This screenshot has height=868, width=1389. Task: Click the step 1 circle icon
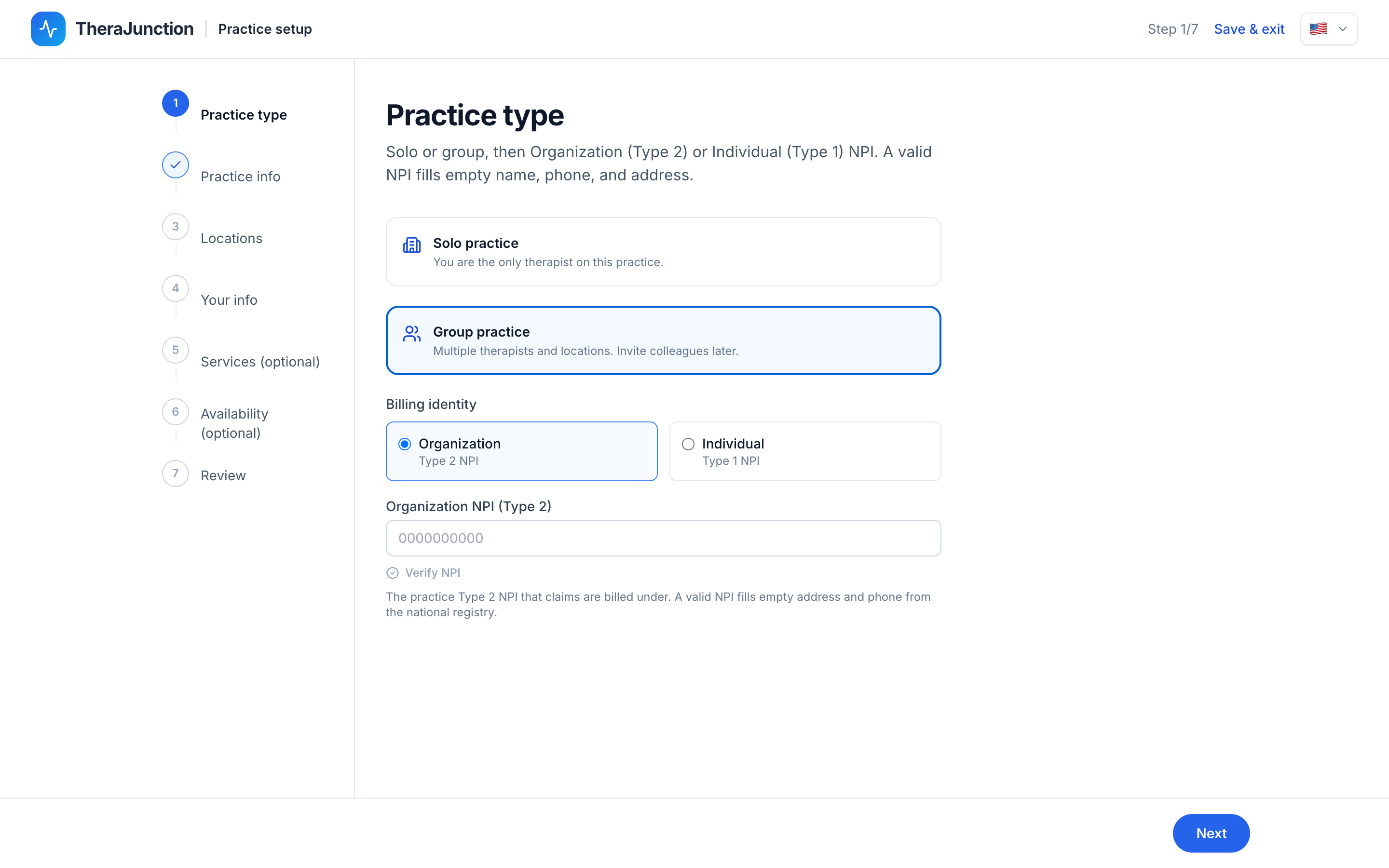176,103
